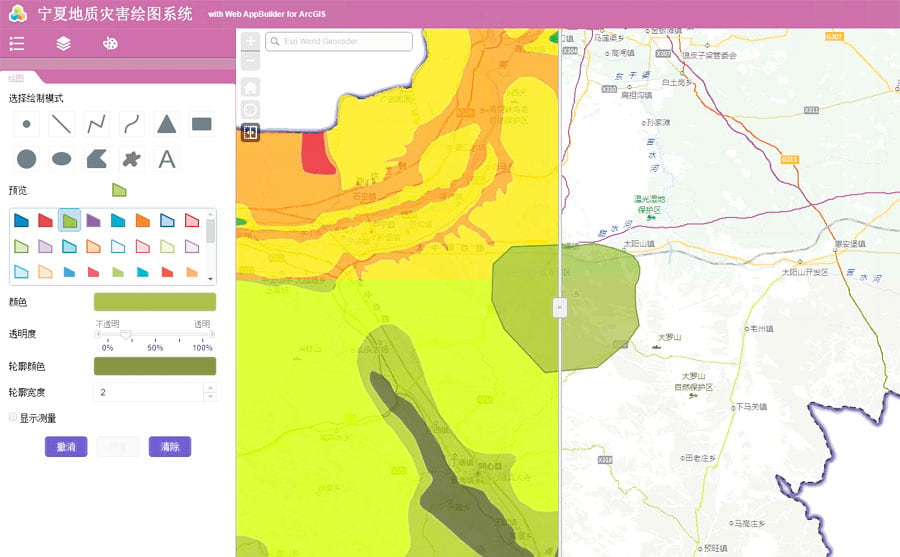Increase outline width with up arrow
900x557 pixels.
coord(210,388)
